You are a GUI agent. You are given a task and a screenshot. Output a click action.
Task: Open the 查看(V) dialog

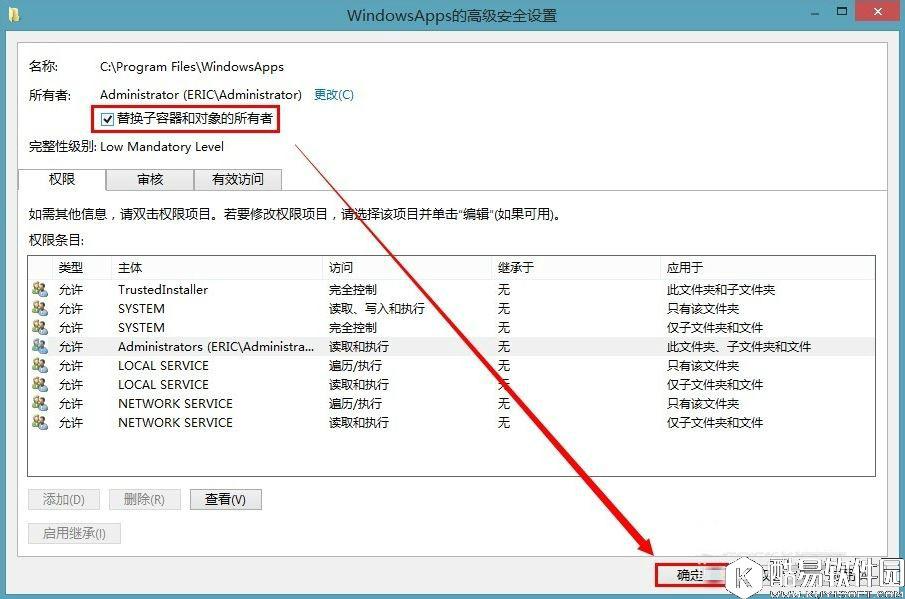coord(226,498)
